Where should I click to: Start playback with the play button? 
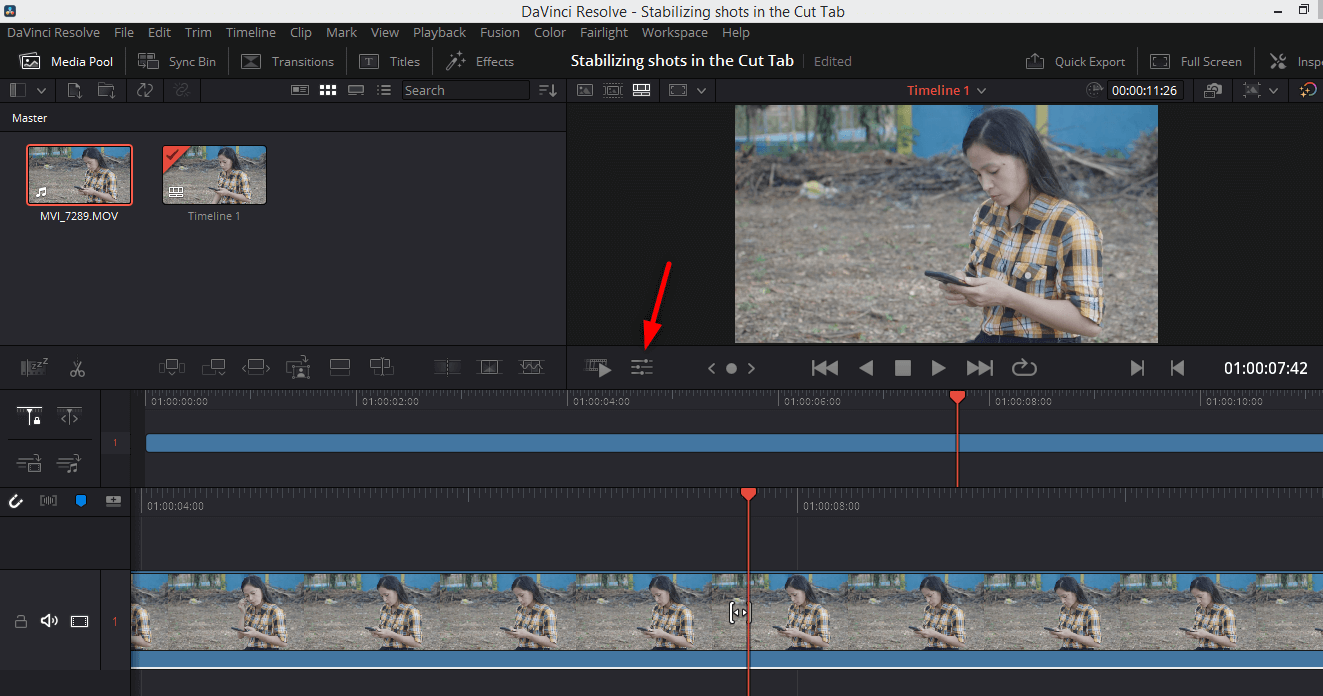[938, 368]
